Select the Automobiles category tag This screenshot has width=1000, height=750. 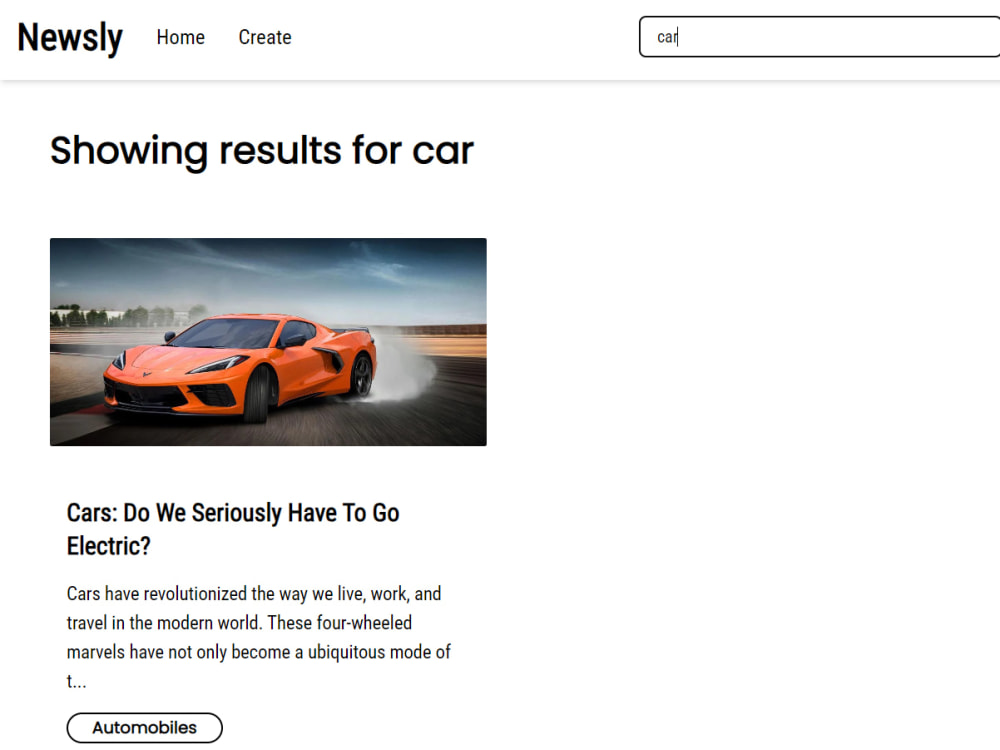coord(145,728)
